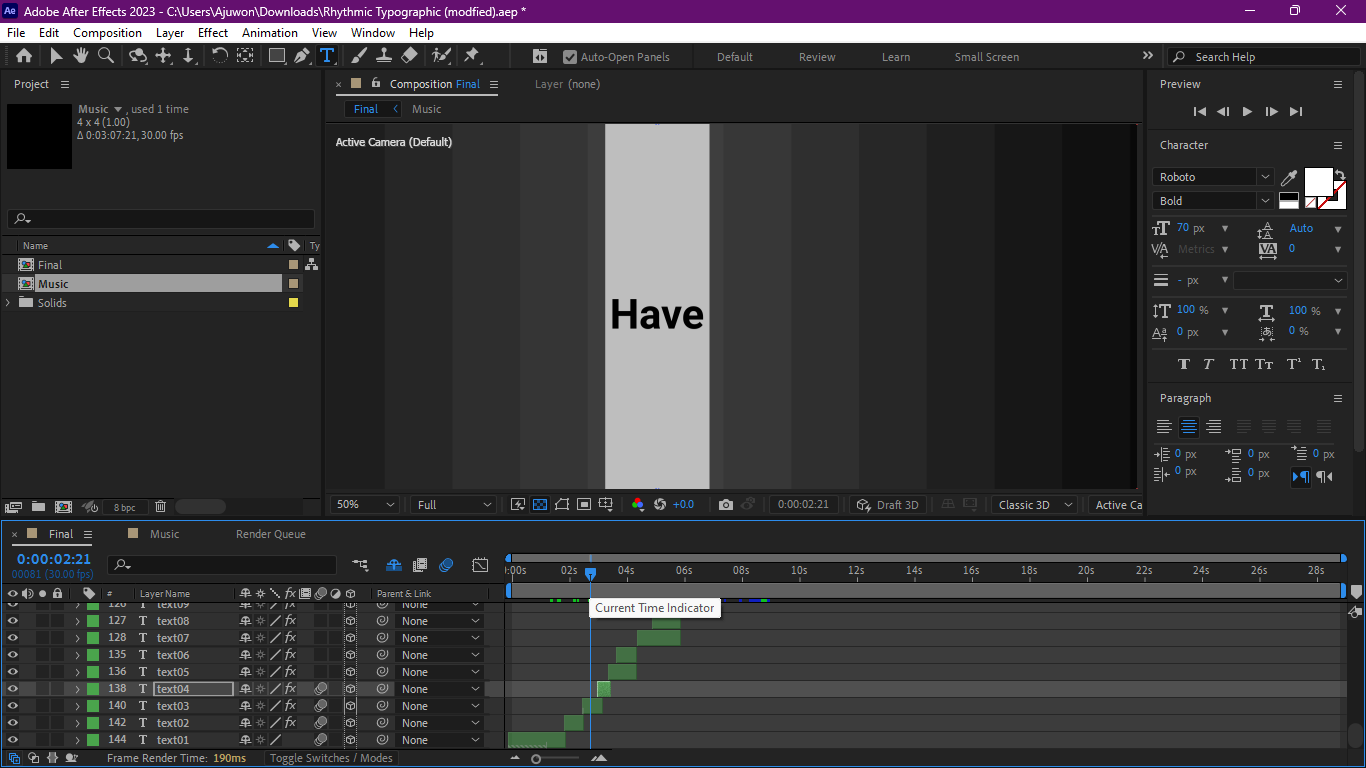The width and height of the screenshot is (1366, 768).
Task: Click the Search Help field
Action: (1263, 57)
